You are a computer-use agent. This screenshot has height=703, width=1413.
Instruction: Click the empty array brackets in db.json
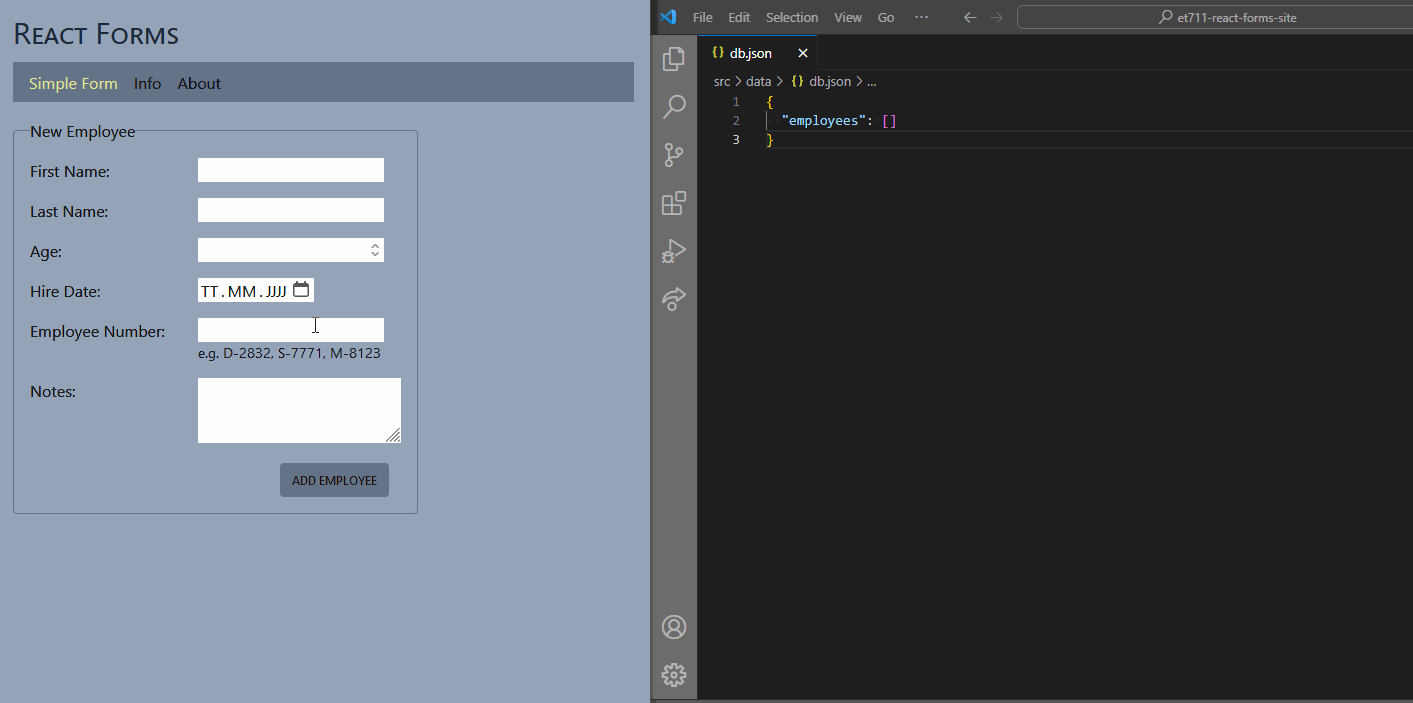(x=889, y=120)
